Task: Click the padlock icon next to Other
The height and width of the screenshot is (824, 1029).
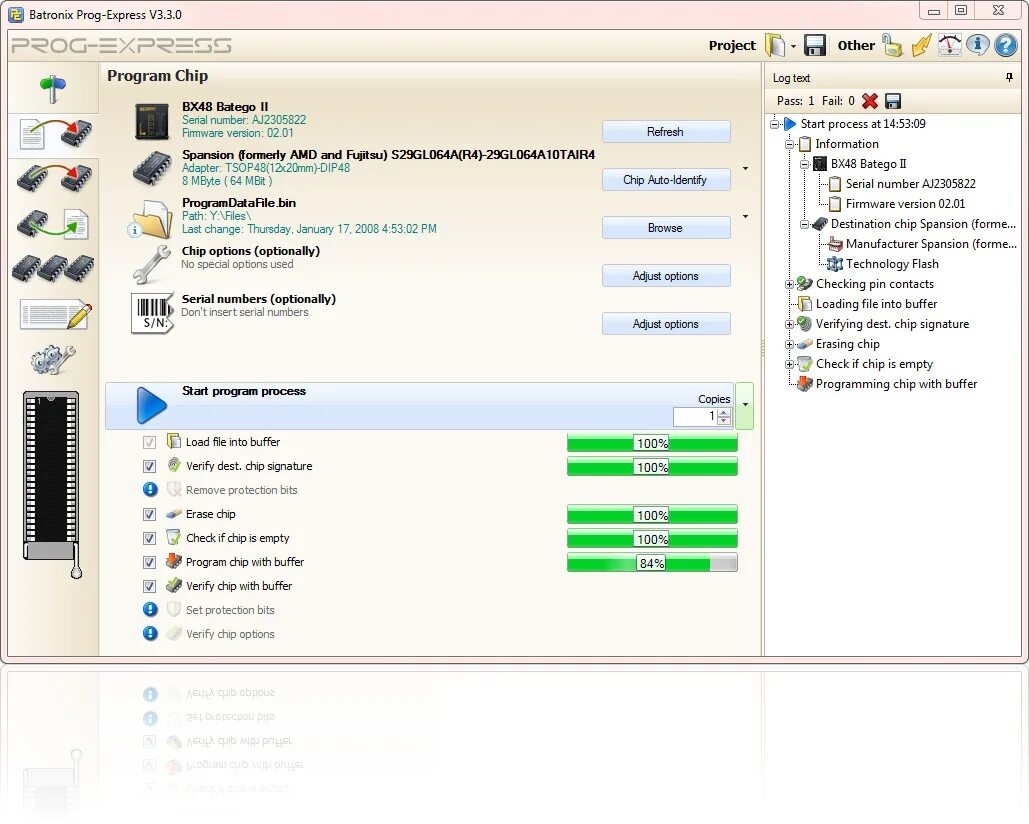Action: coord(892,45)
